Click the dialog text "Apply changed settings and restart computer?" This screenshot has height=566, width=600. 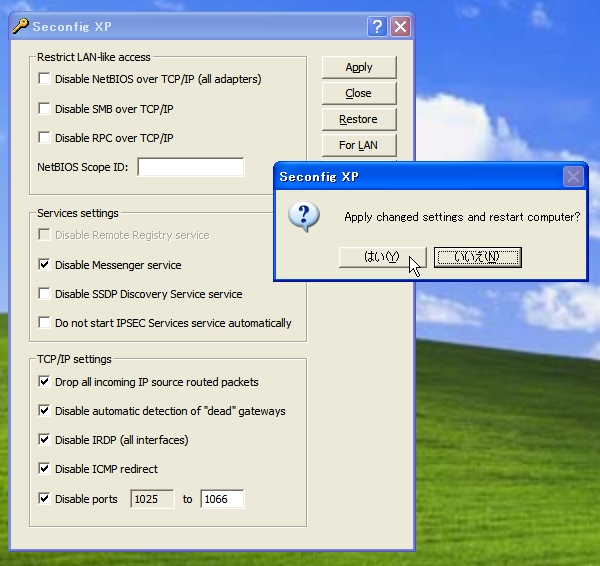pyautogui.click(x=462, y=217)
